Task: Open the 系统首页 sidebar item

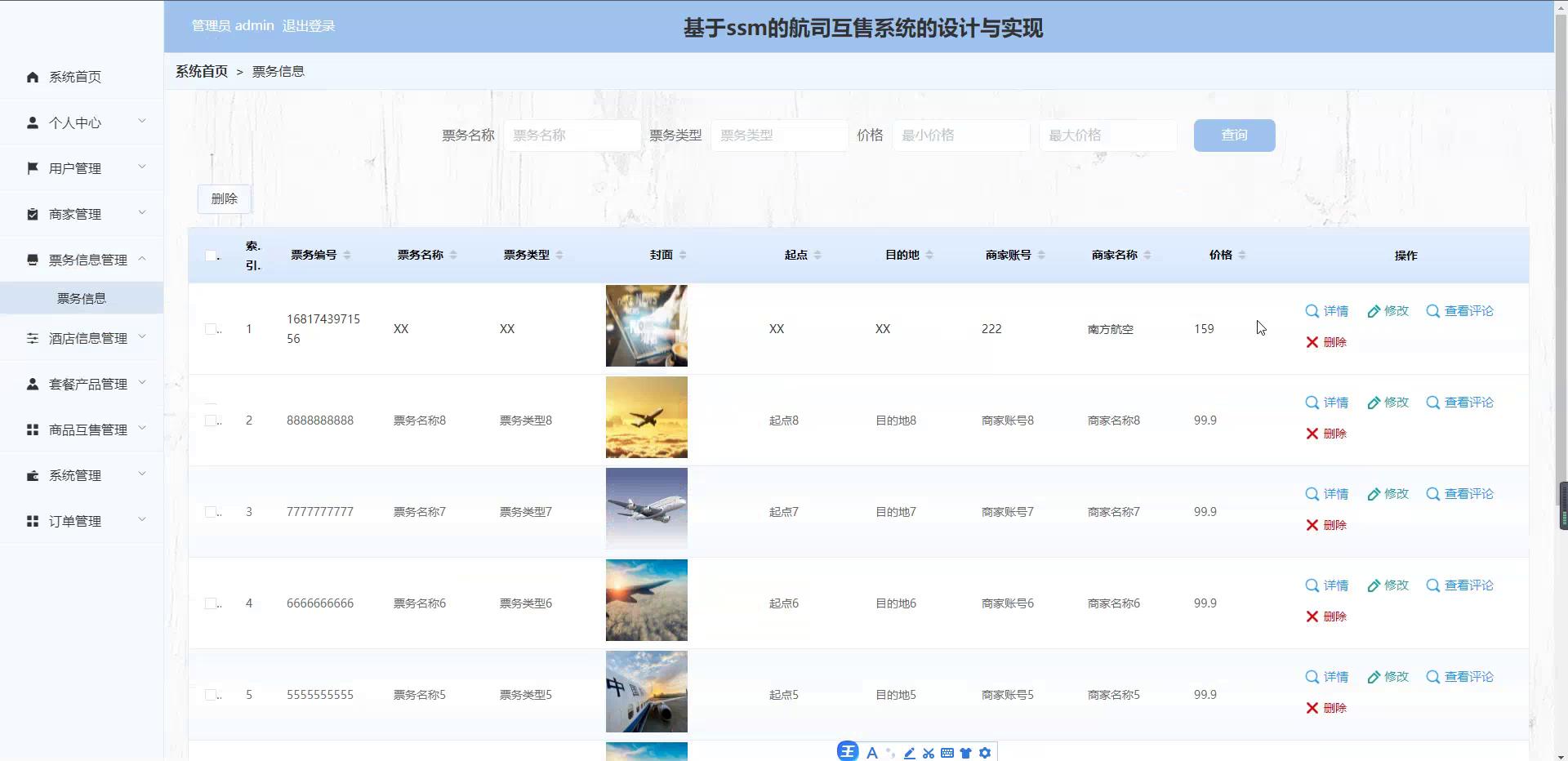Action: point(82,77)
